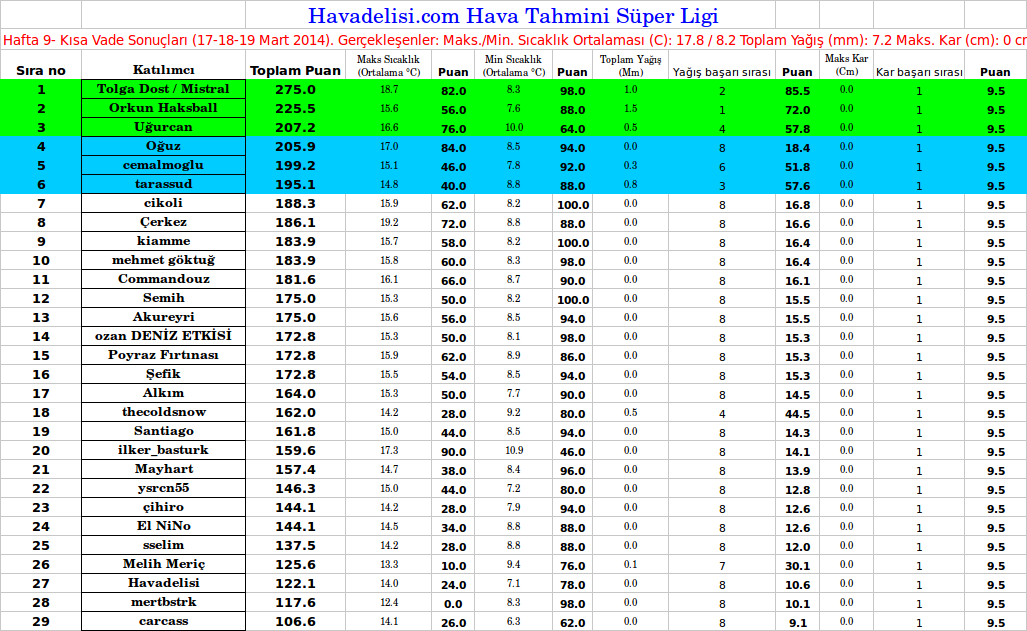Screen dimensions: 1027x631
Task: Click the Havadelisi.com Hava Tahmini Süper Ligi title
Action: point(512,16)
